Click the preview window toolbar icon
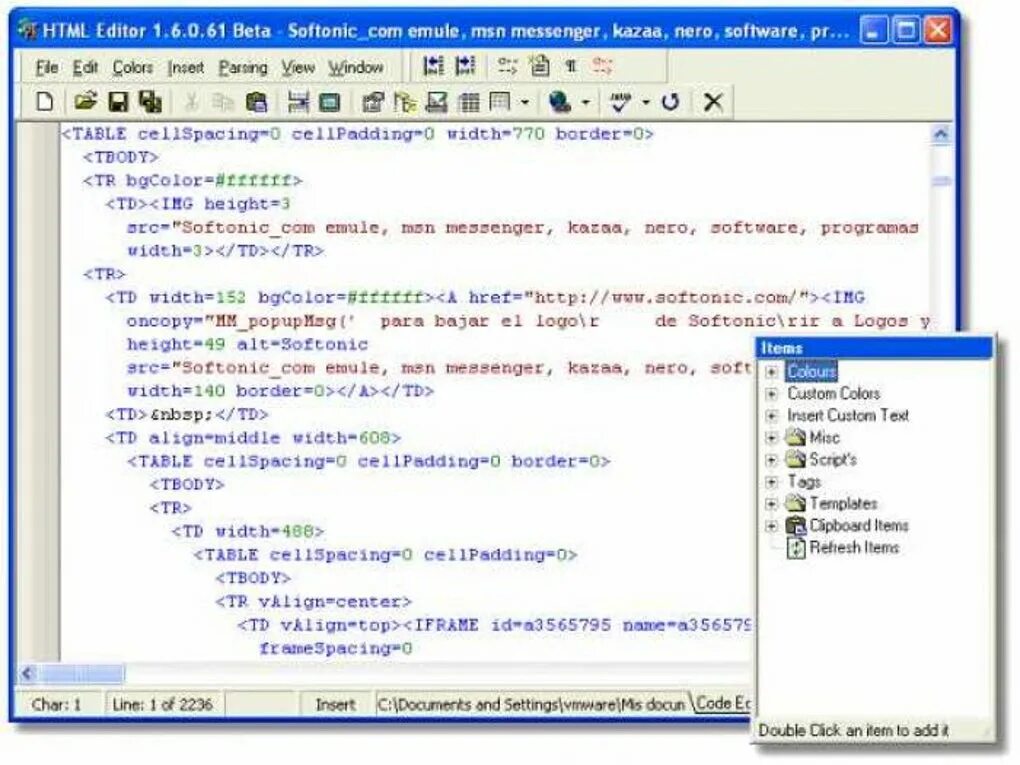 coord(330,102)
